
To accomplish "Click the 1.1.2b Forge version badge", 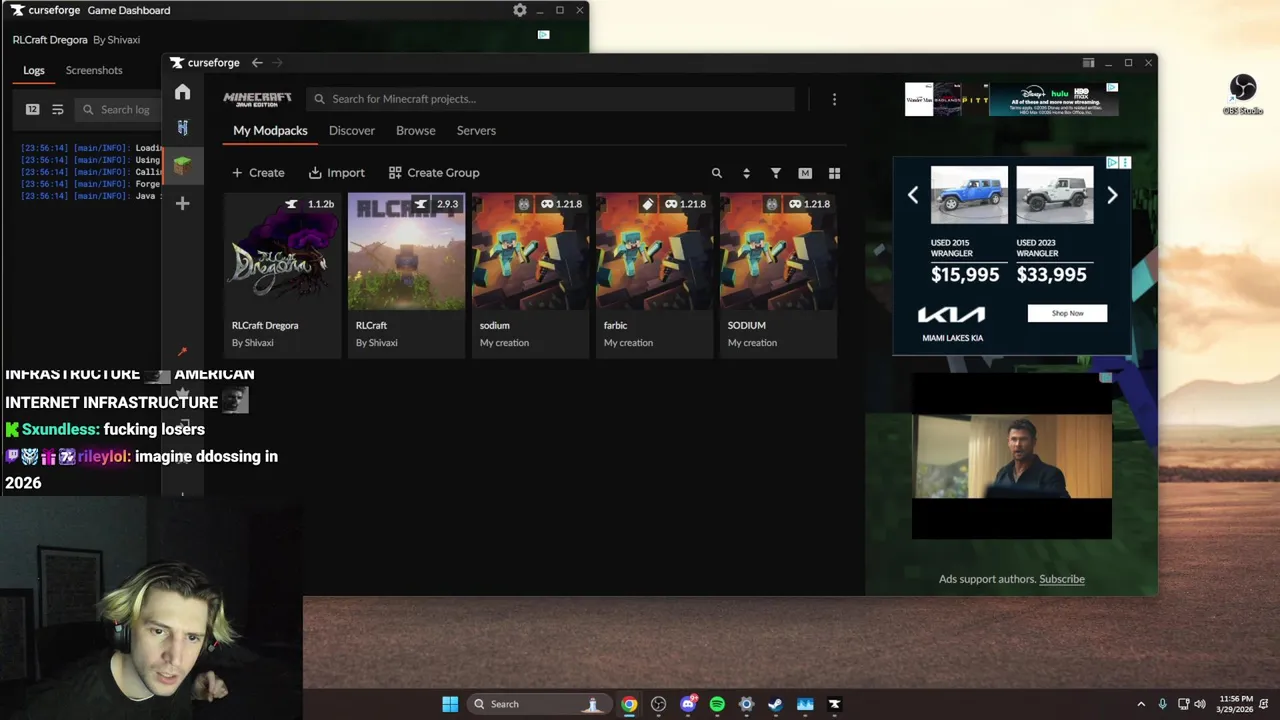I will click(x=310, y=204).
